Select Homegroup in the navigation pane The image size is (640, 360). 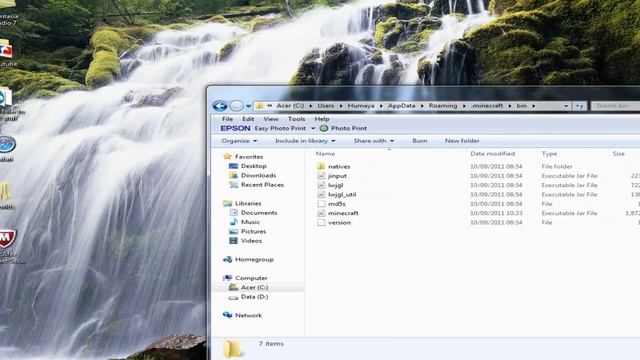[254, 260]
